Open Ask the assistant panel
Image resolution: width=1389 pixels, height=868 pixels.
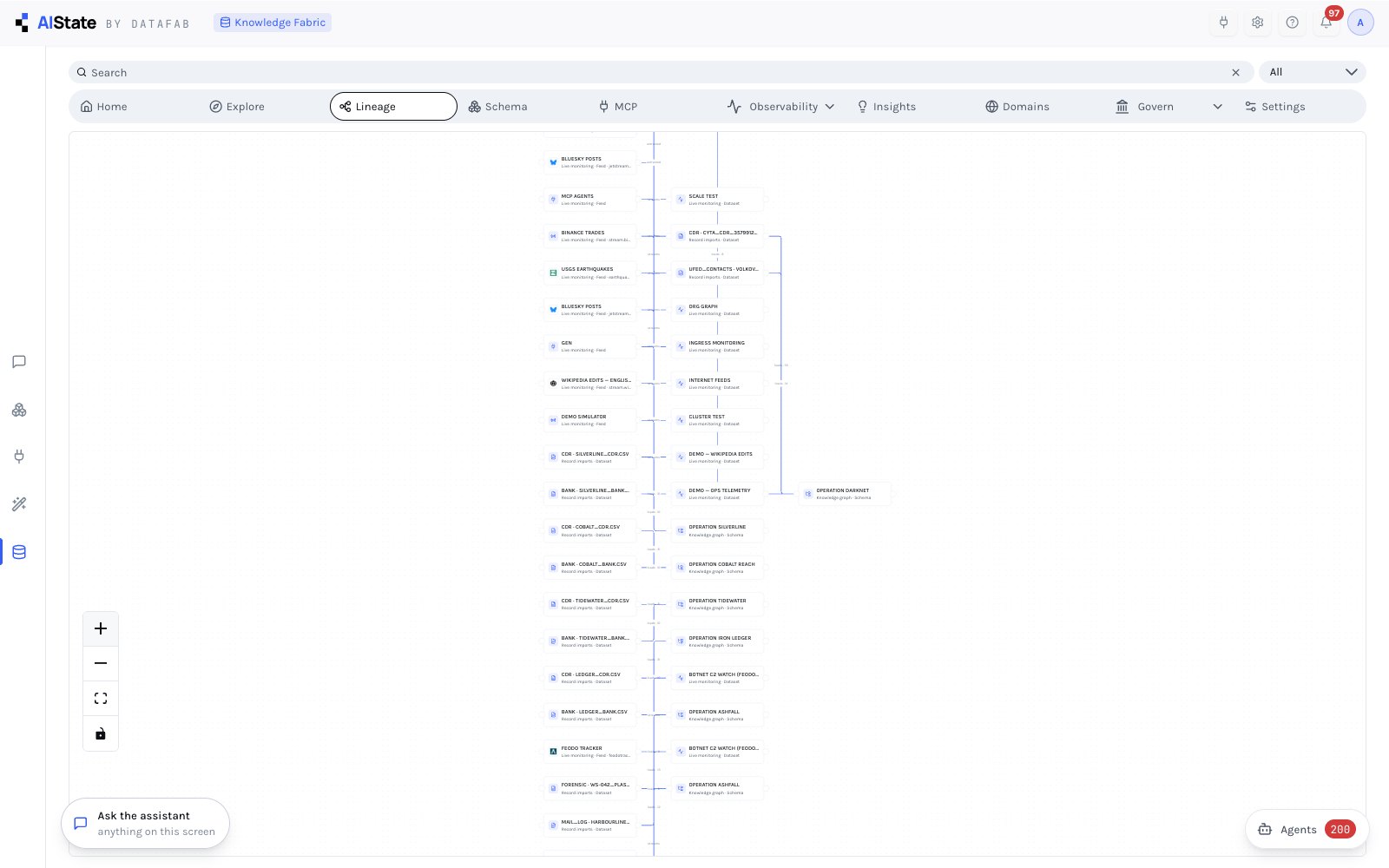point(146,824)
